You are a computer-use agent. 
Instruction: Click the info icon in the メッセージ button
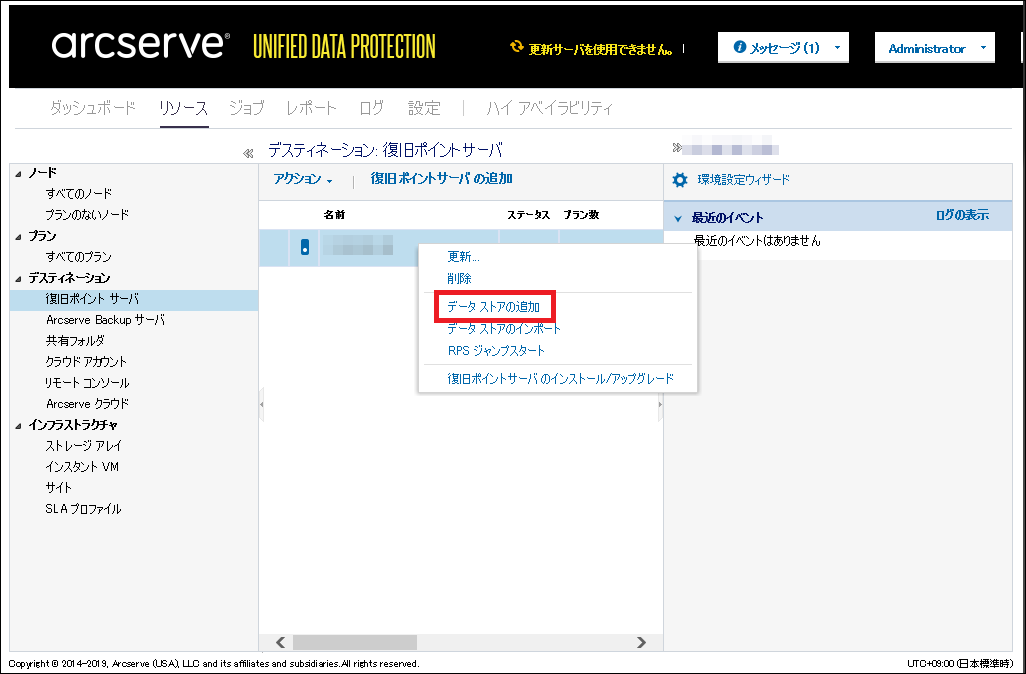pyautogui.click(x=739, y=47)
